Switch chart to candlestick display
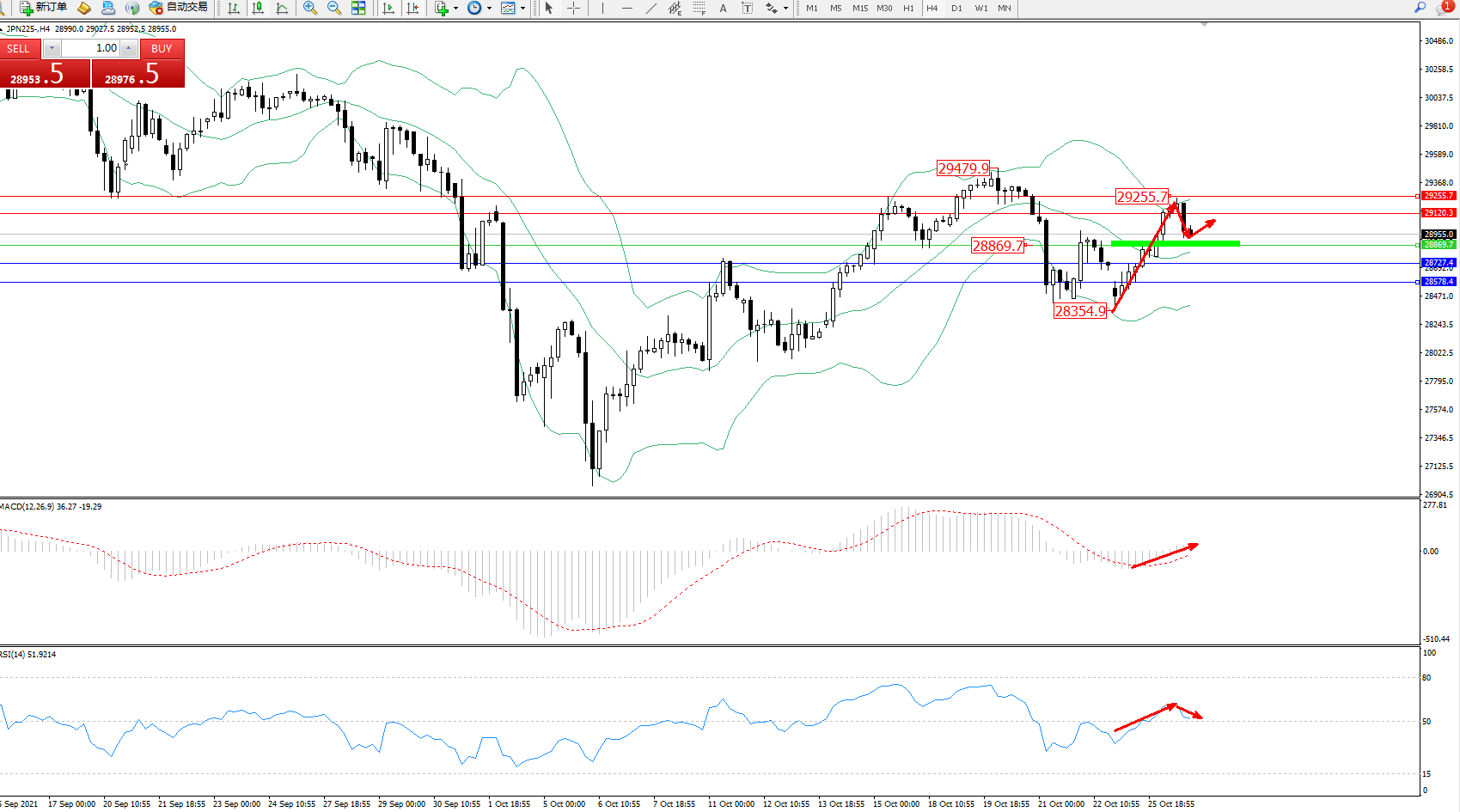The width and height of the screenshot is (1460, 812). pyautogui.click(x=258, y=8)
